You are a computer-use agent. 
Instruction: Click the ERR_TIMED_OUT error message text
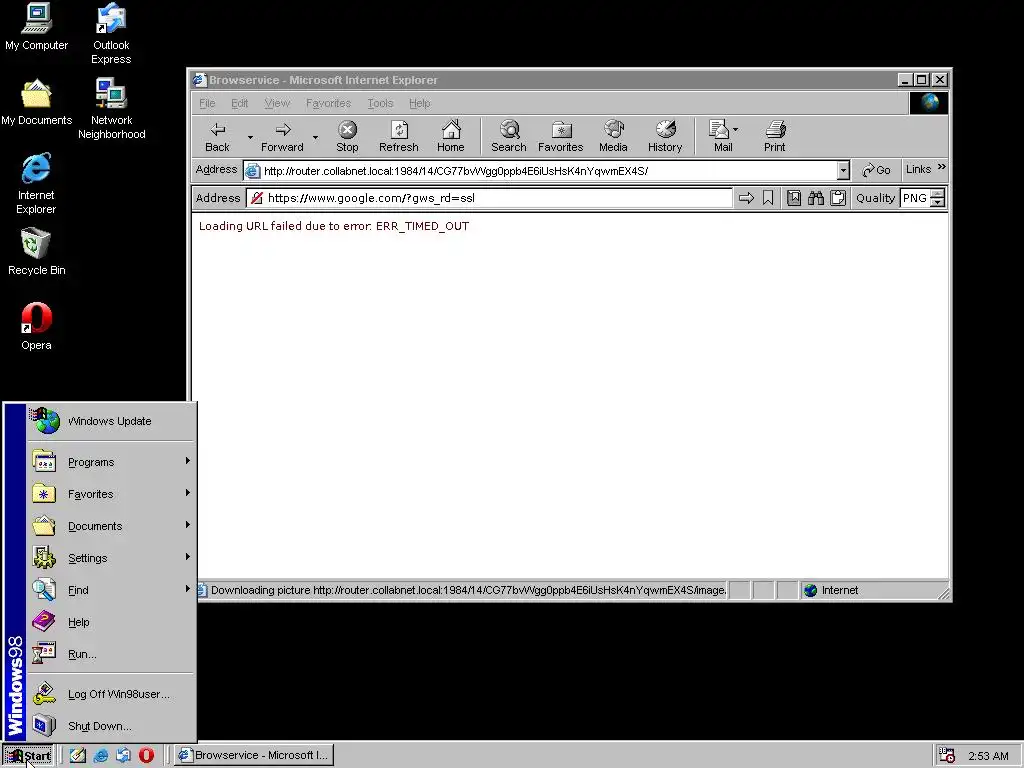click(334, 226)
